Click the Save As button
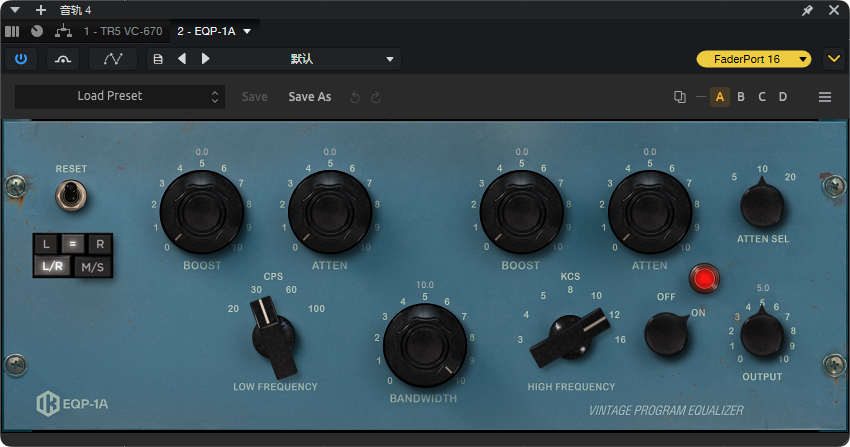Viewport: 850px width, 447px height. tap(310, 97)
